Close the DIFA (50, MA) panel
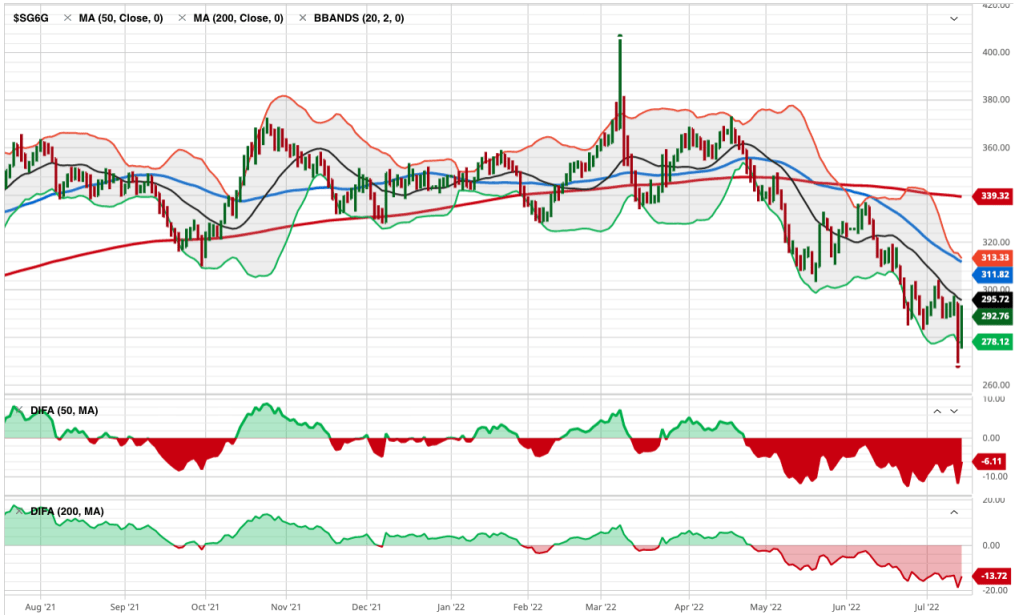 (13, 411)
